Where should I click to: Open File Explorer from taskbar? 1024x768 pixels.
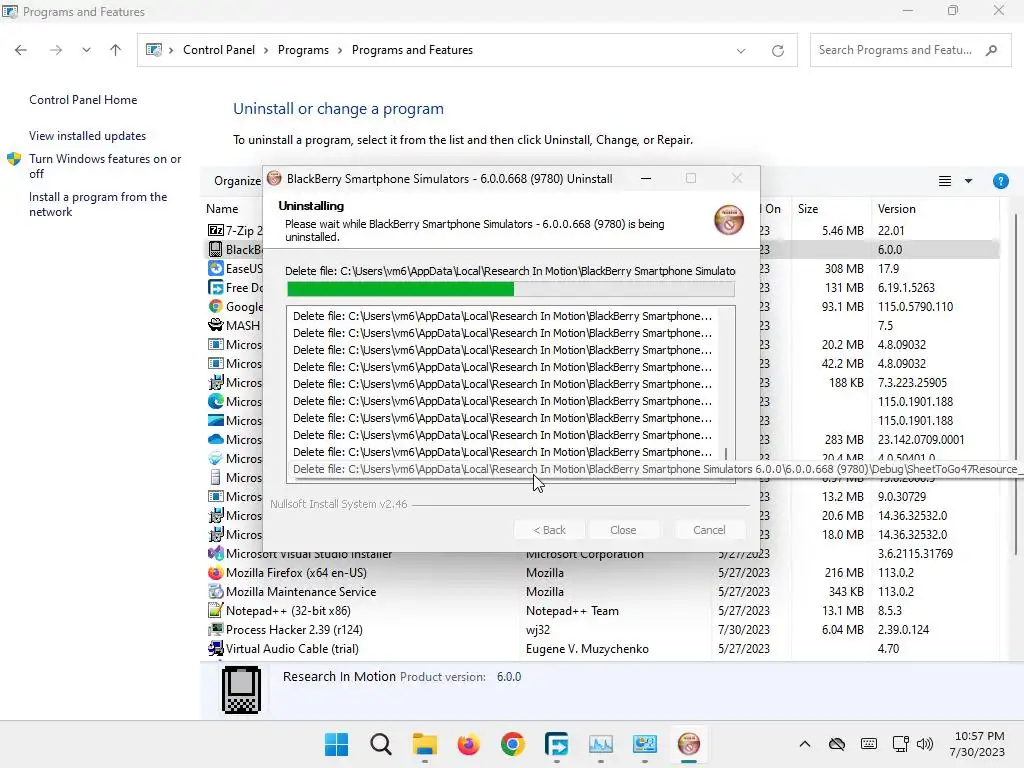coord(424,744)
